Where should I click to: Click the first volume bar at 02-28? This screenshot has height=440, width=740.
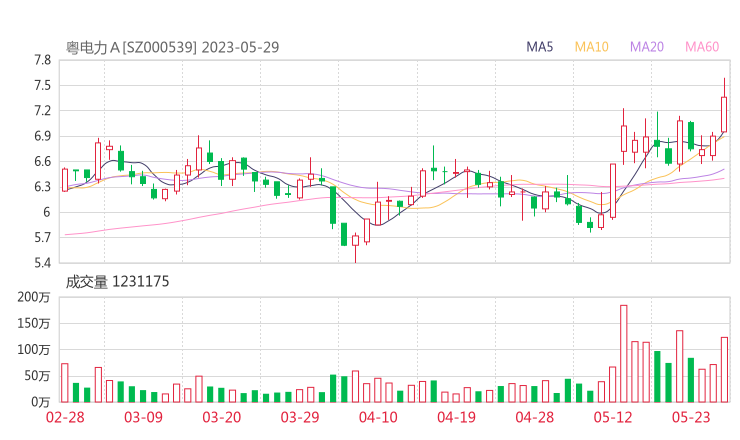click(65, 383)
